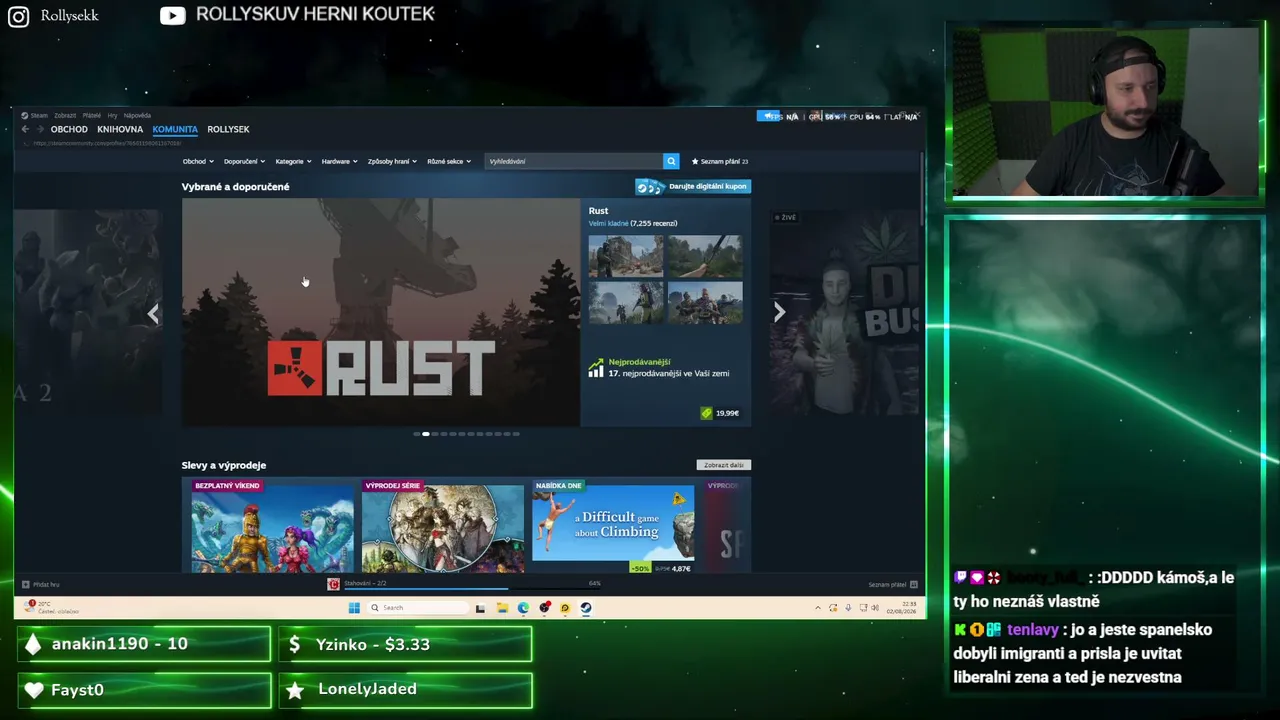Click the Zobrazit další button

(724, 465)
